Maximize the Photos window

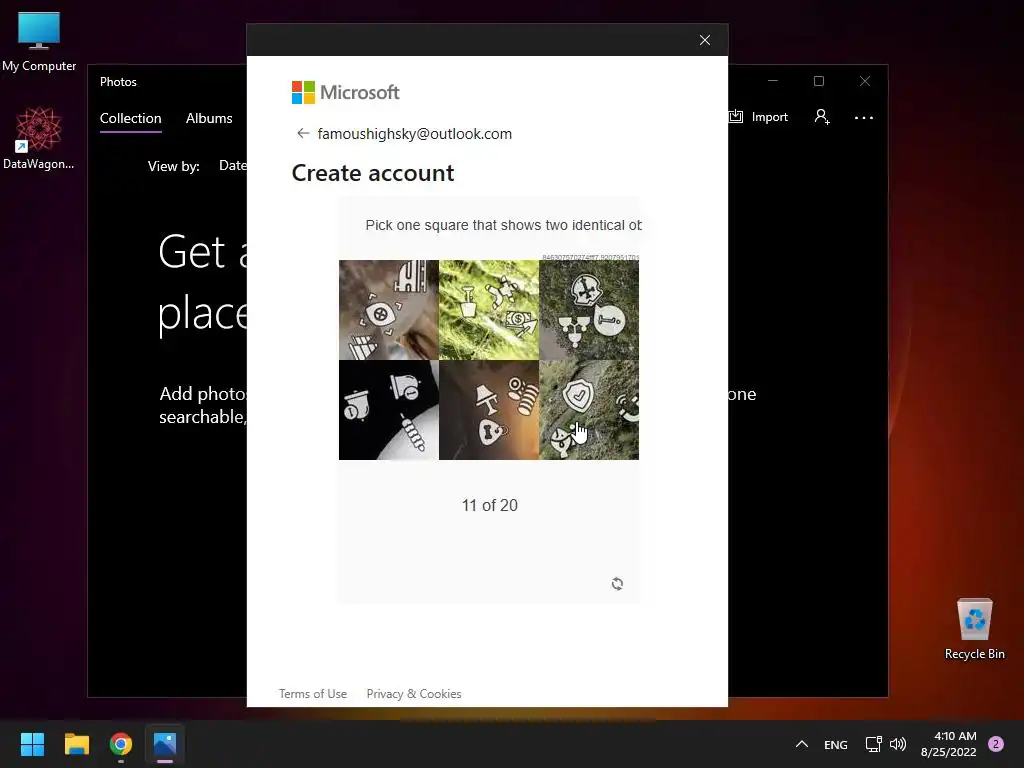(x=818, y=81)
